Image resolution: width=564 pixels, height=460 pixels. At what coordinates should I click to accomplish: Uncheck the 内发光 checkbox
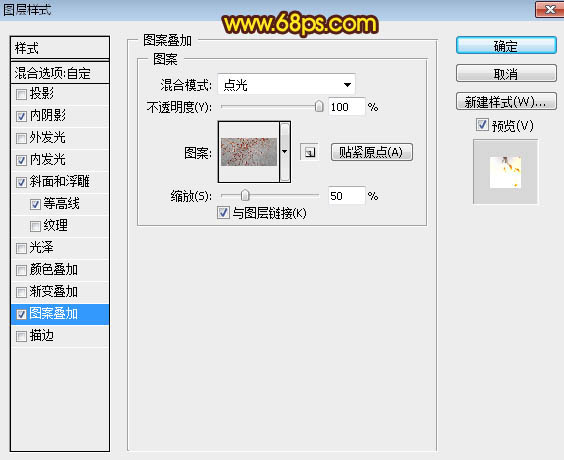point(21,160)
